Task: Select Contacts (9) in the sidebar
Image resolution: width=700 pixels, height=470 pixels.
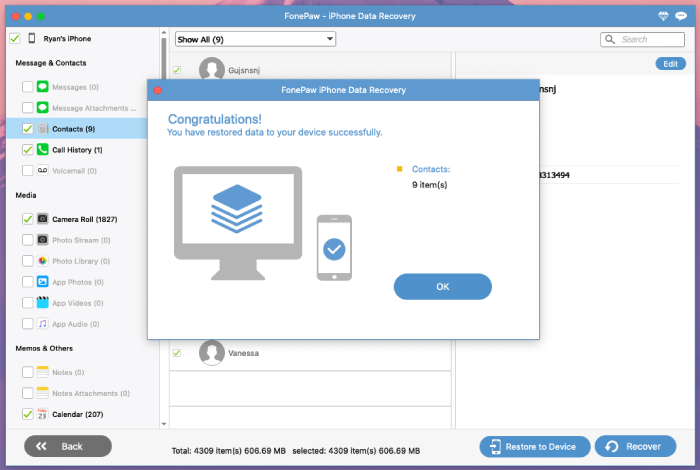Action: [77, 129]
